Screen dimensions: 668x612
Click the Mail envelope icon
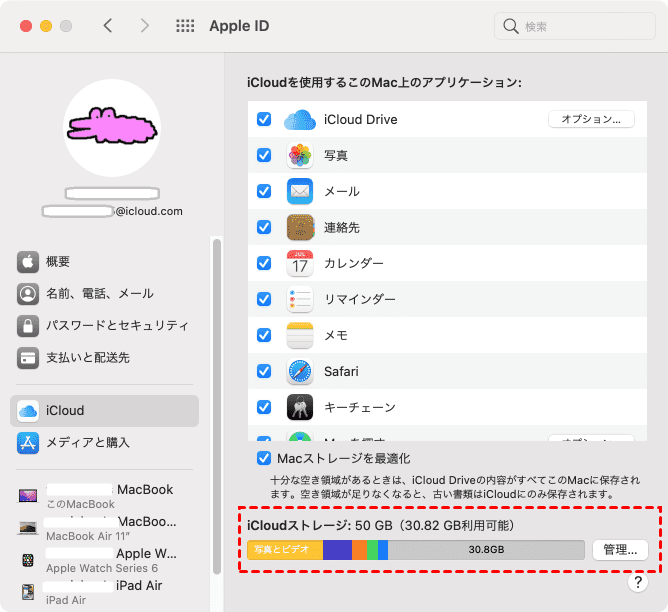(x=300, y=191)
